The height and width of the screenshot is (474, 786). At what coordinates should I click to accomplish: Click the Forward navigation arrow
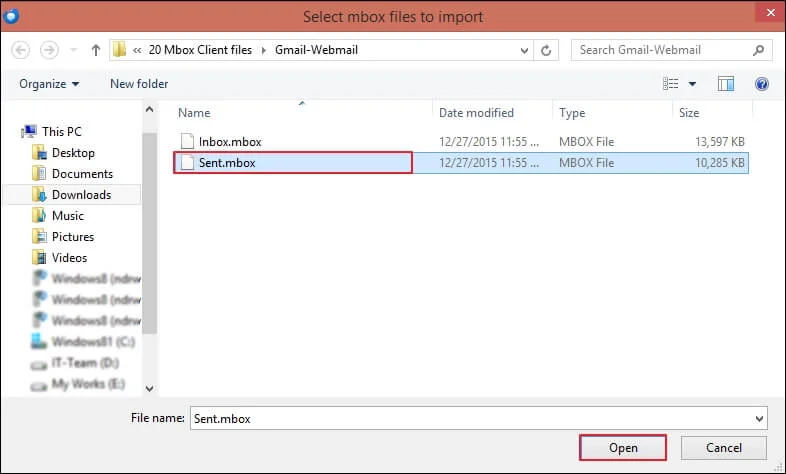pyautogui.click(x=49, y=50)
